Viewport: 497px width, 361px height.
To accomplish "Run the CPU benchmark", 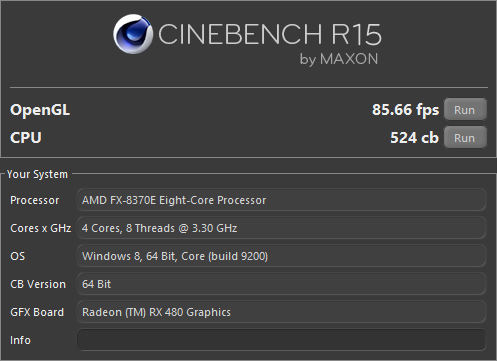I will [465, 137].
